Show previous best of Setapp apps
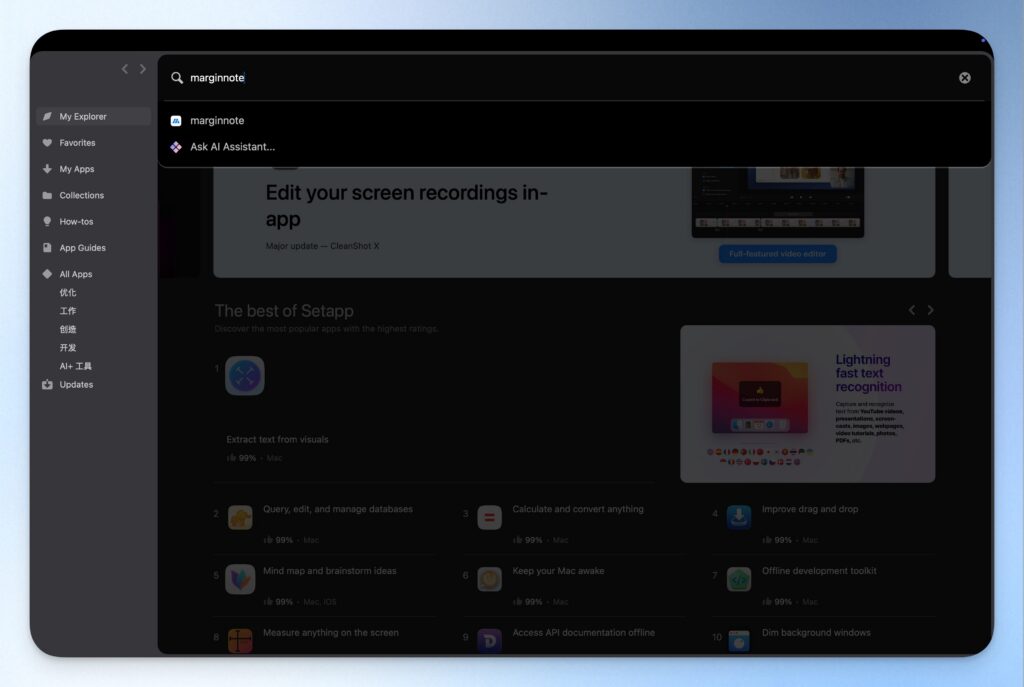This screenshot has height=687, width=1024. [912, 310]
